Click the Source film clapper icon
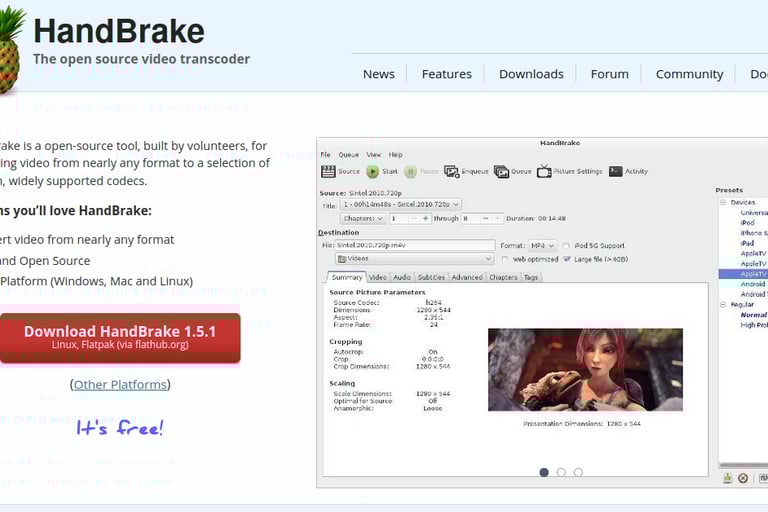Screen dimensions: 768x512 coord(328,171)
